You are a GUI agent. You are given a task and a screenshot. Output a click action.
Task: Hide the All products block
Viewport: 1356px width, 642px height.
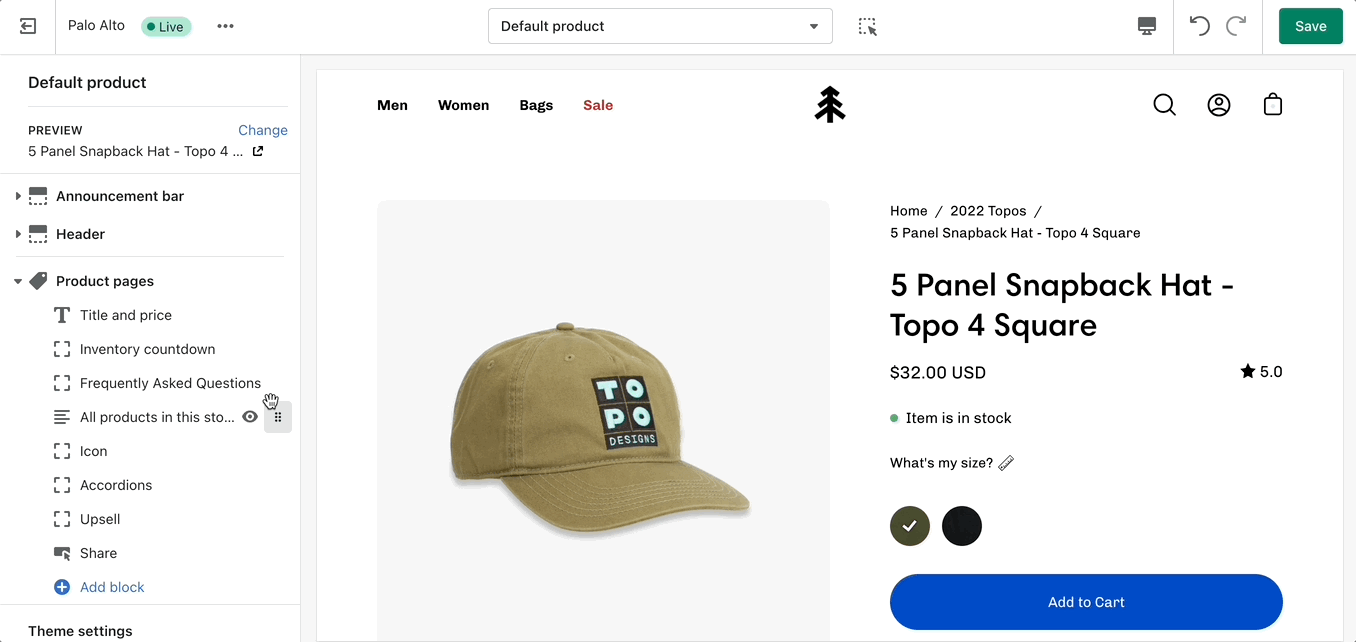pos(250,417)
